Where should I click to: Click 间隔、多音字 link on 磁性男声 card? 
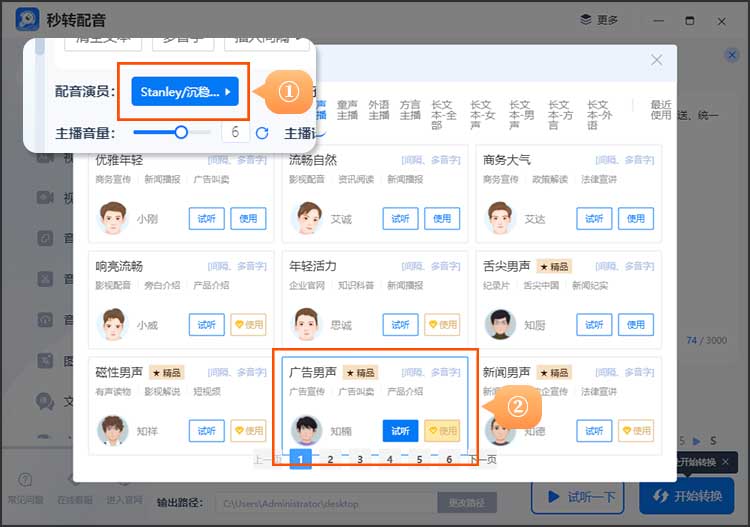[x=237, y=372]
